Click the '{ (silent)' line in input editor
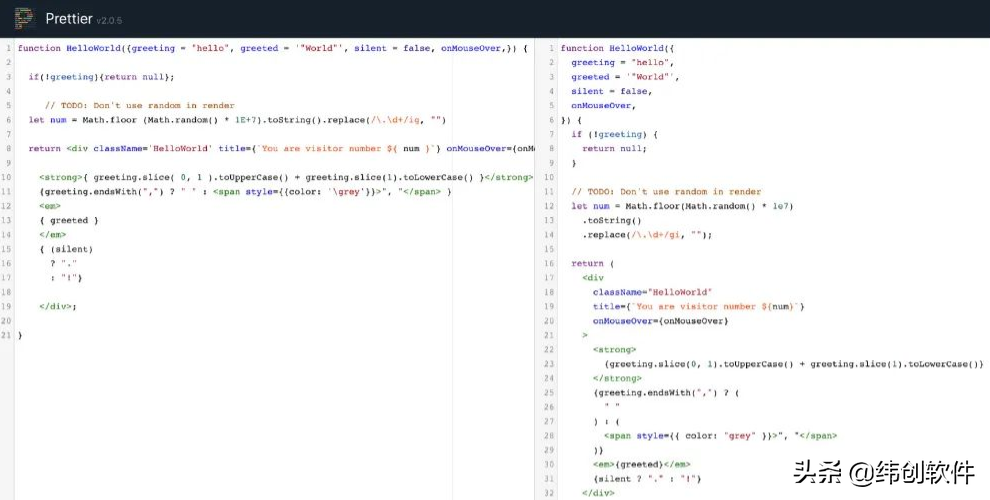990x500 pixels. pos(66,249)
